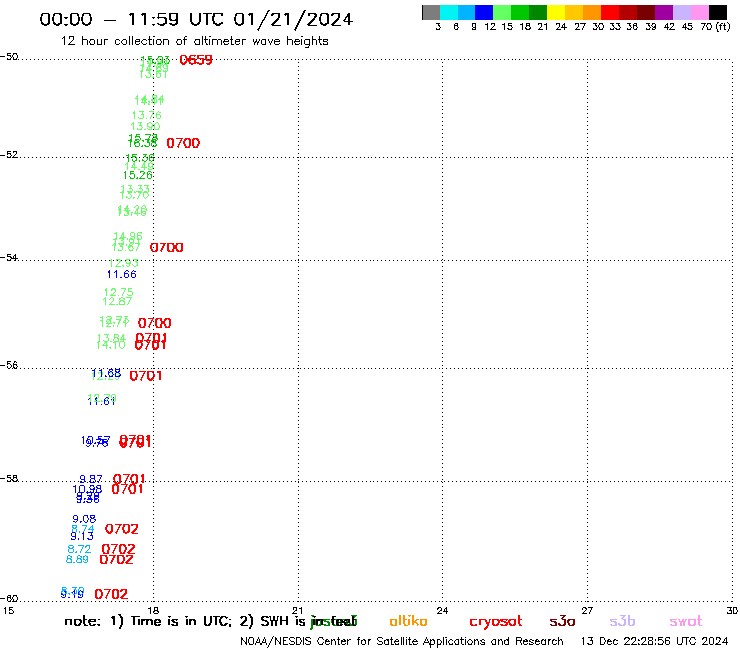Select the dark blue swatch in the color bar

click(484, 13)
